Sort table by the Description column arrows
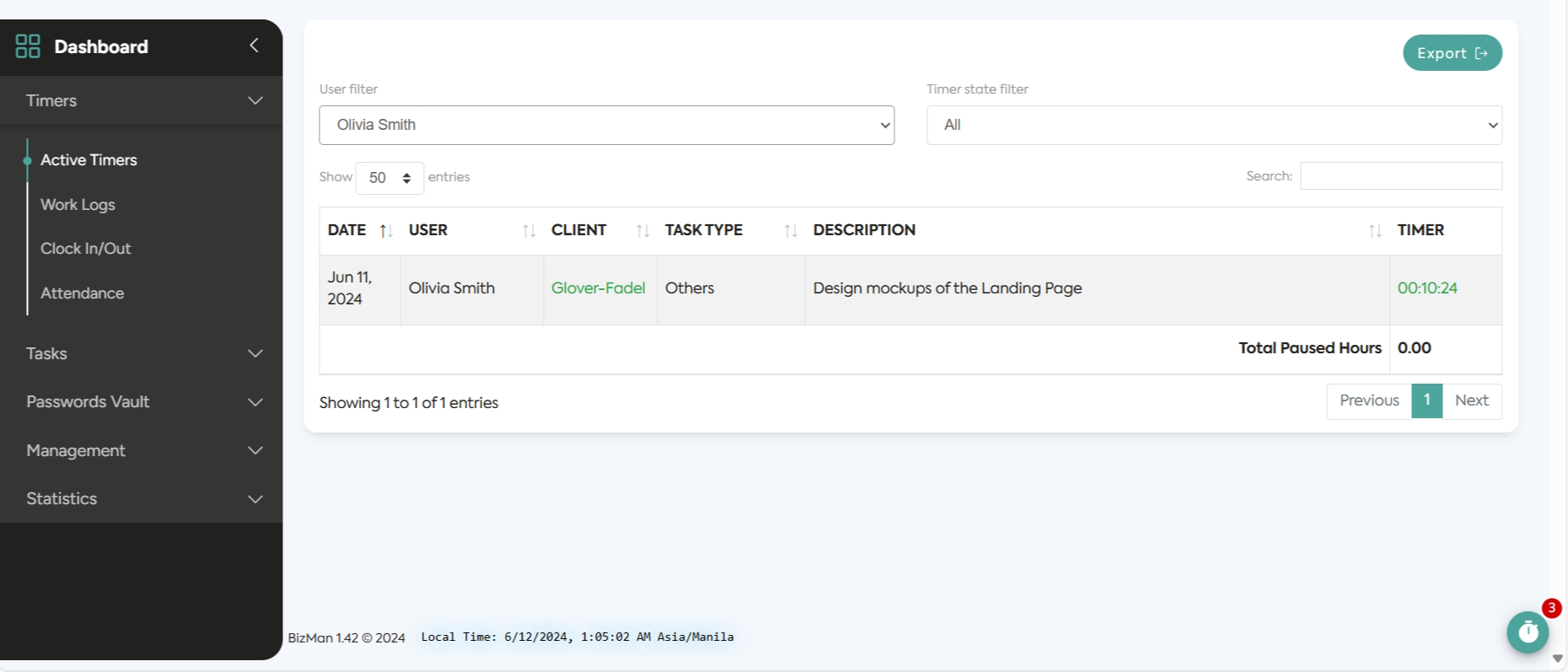This screenshot has height=672, width=1568. (x=1374, y=231)
